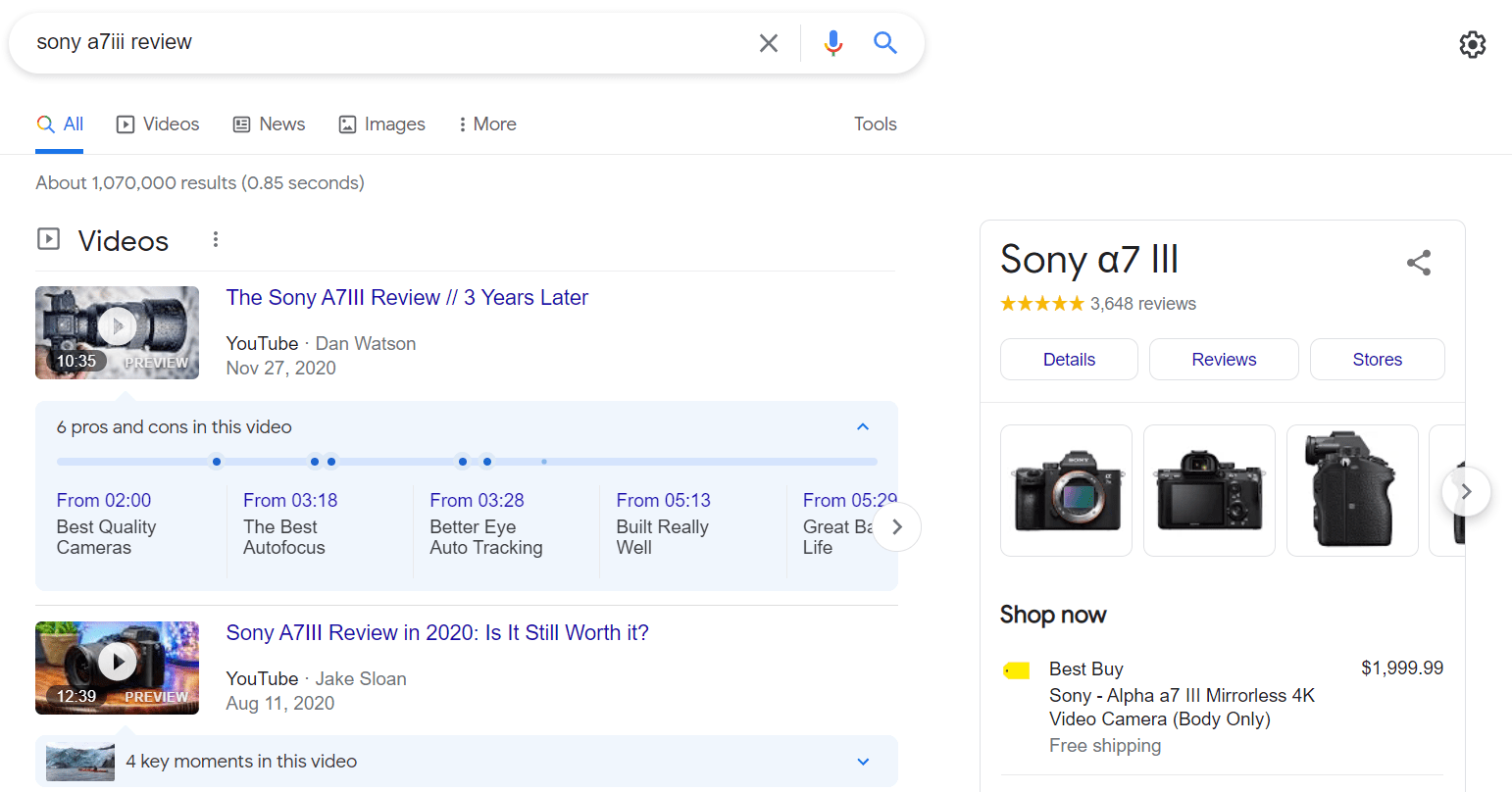Play the Dan Watson video thumbnail
This screenshot has height=792, width=1512.
(x=117, y=332)
